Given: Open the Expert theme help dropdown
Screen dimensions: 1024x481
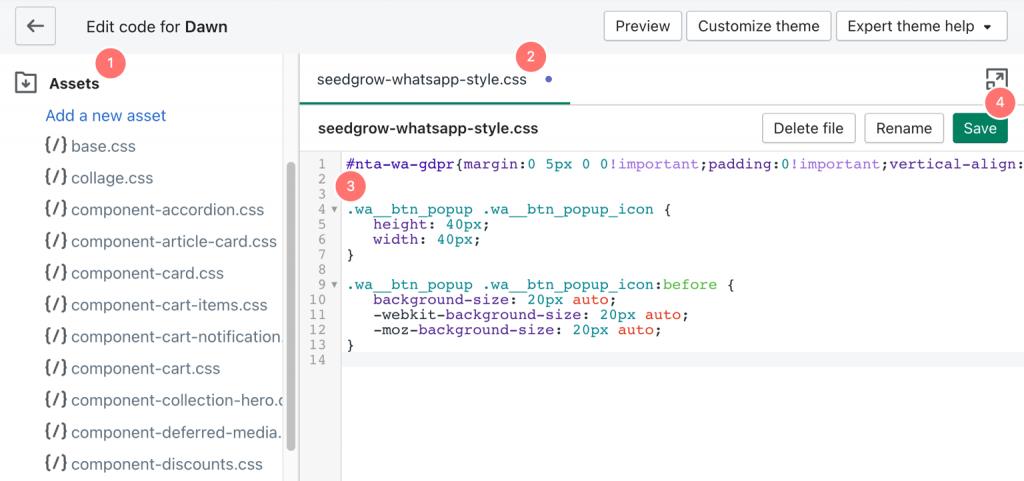Looking at the screenshot, I should [x=920, y=27].
